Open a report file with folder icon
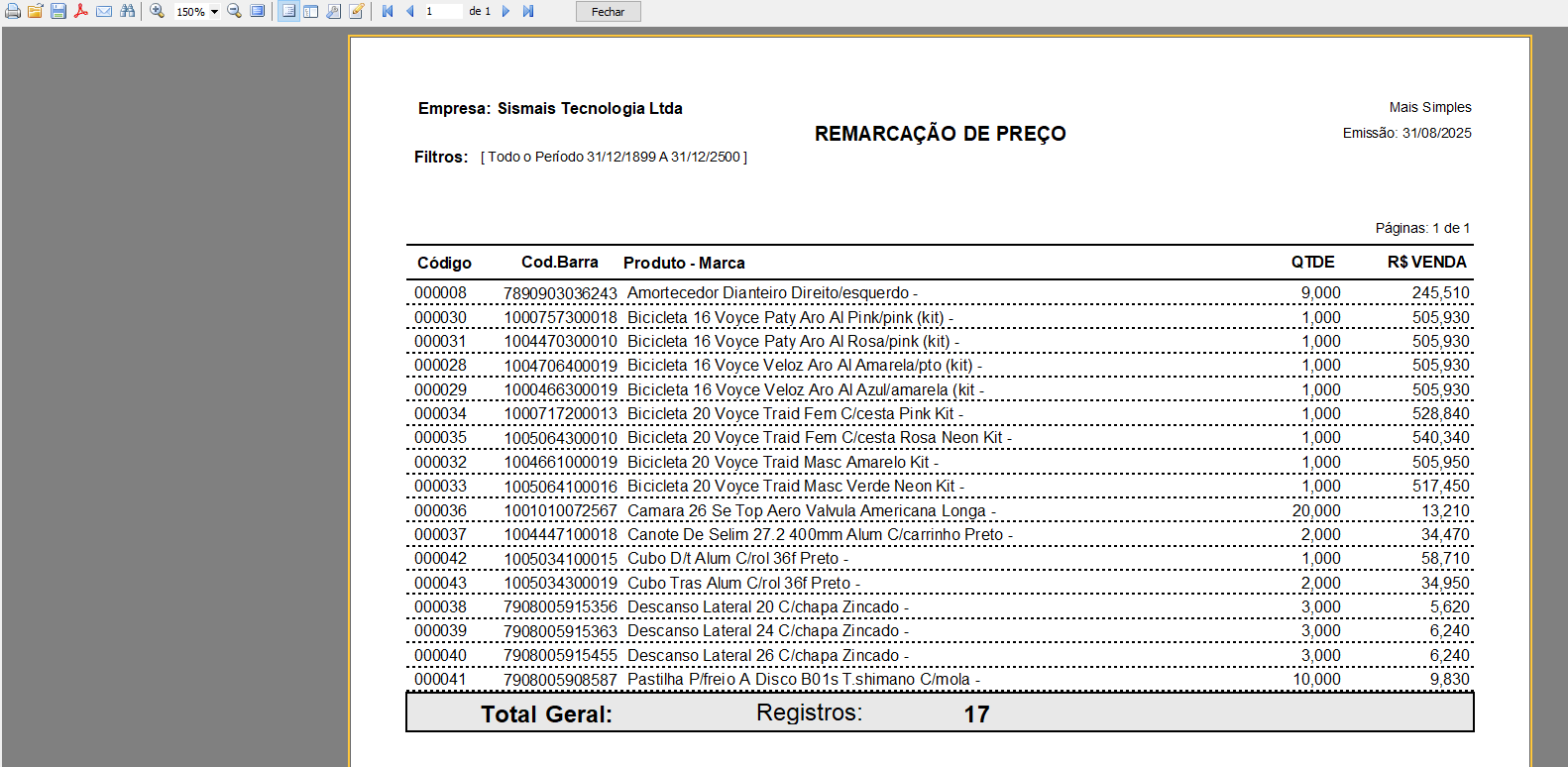This screenshot has width=1568, height=767. (x=36, y=12)
